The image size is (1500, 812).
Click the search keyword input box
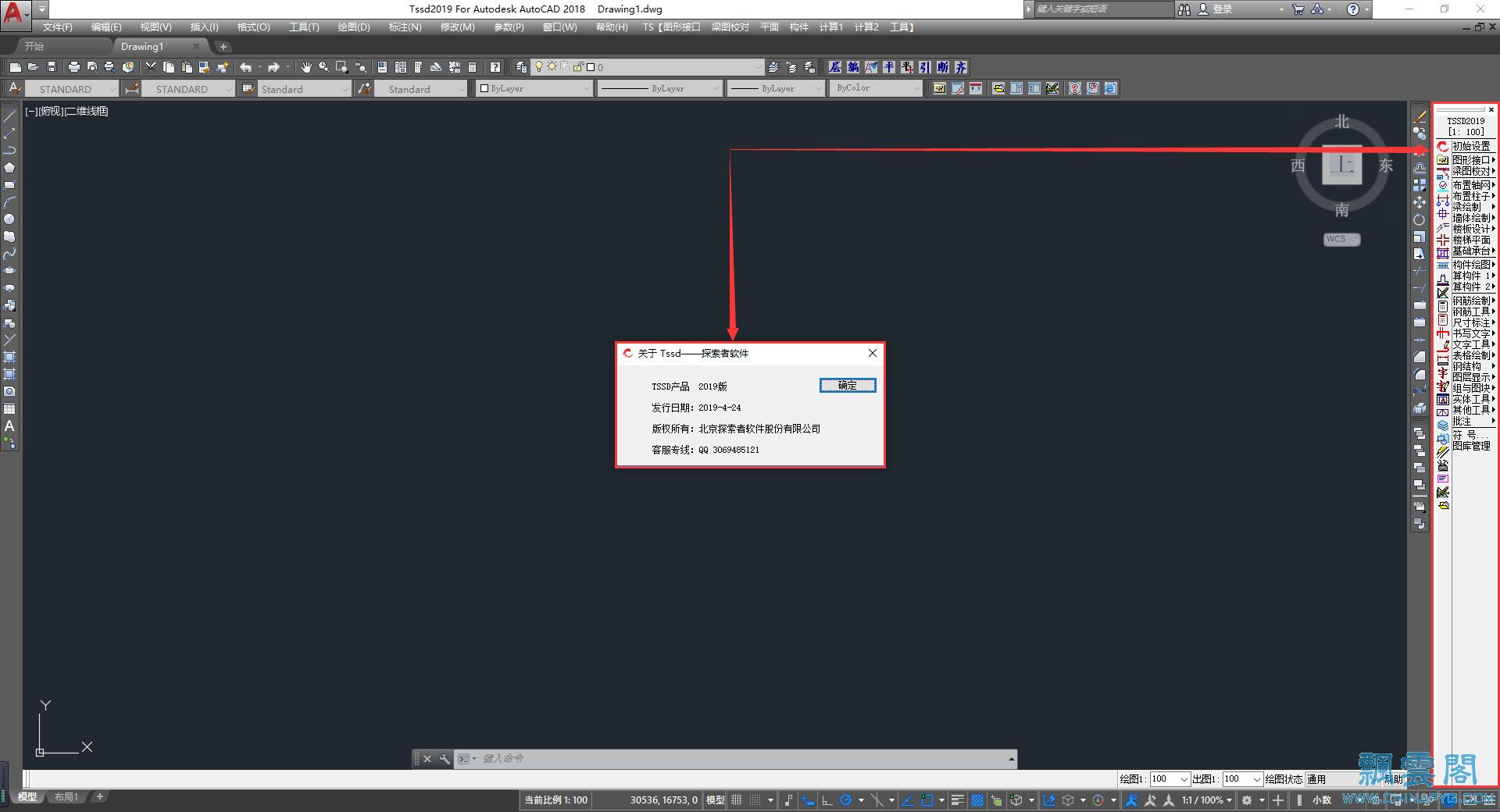coord(1103,9)
